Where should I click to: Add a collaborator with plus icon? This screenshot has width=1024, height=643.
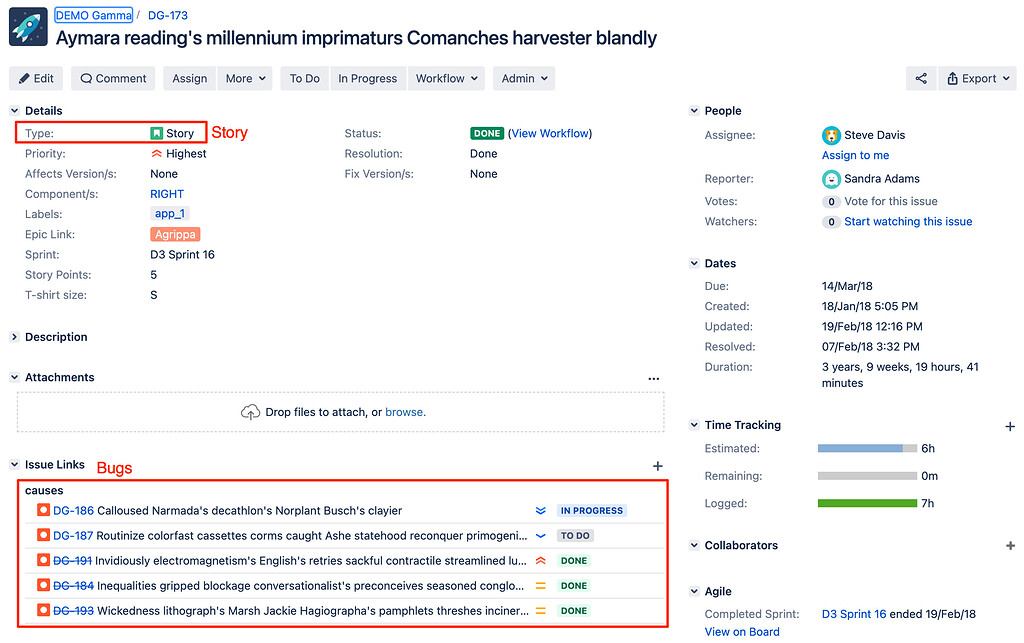click(1010, 546)
